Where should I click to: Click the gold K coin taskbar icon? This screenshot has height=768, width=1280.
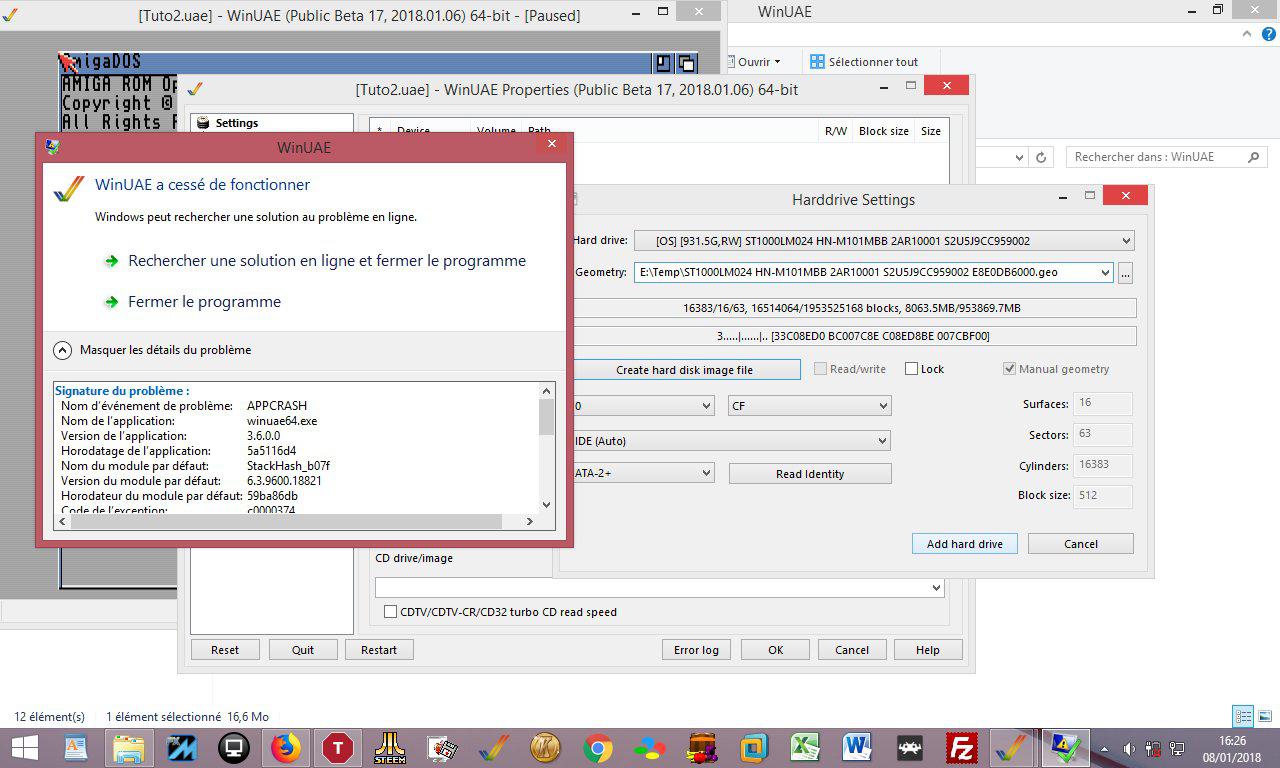click(x=546, y=747)
